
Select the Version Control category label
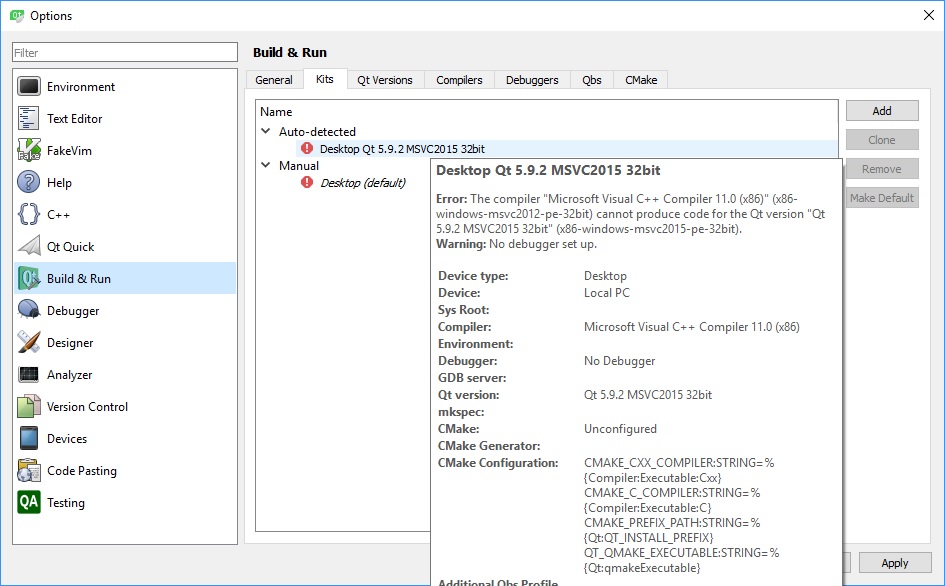pos(87,406)
